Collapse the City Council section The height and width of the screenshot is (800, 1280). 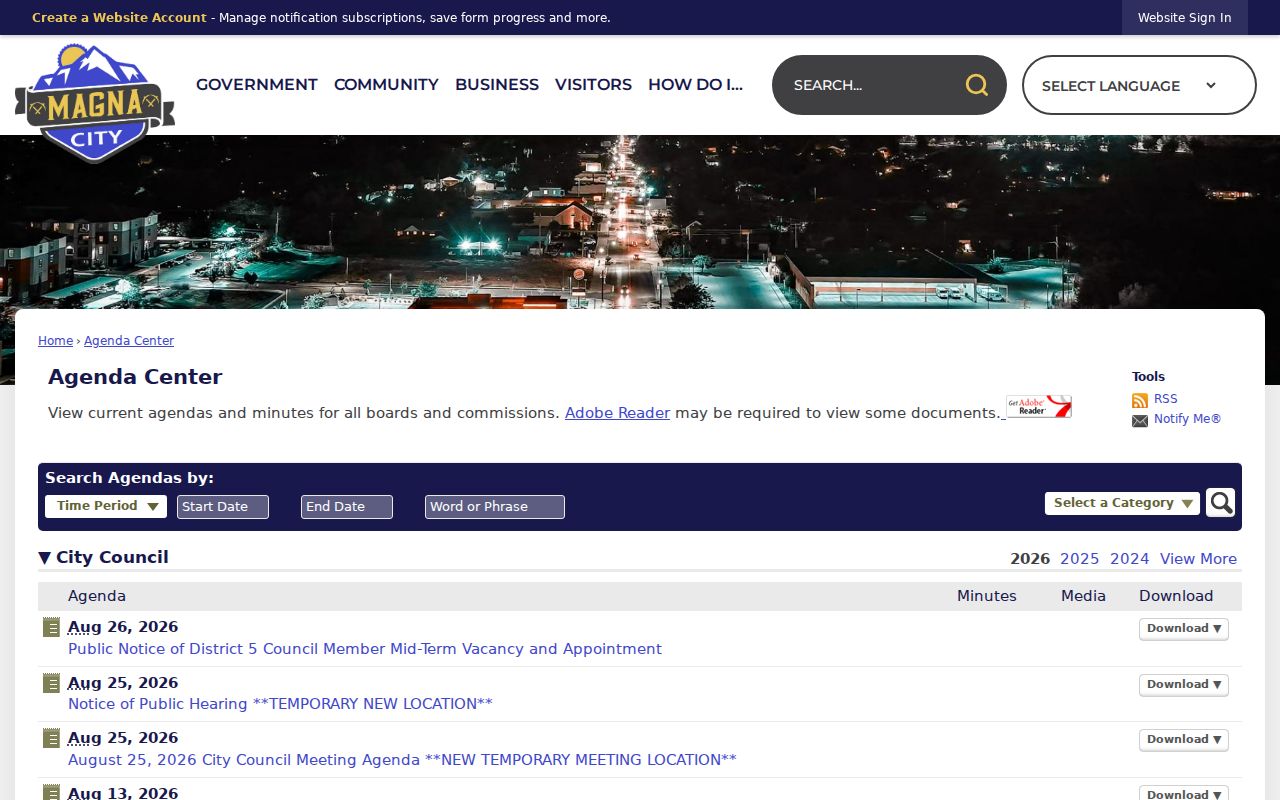tap(44, 558)
